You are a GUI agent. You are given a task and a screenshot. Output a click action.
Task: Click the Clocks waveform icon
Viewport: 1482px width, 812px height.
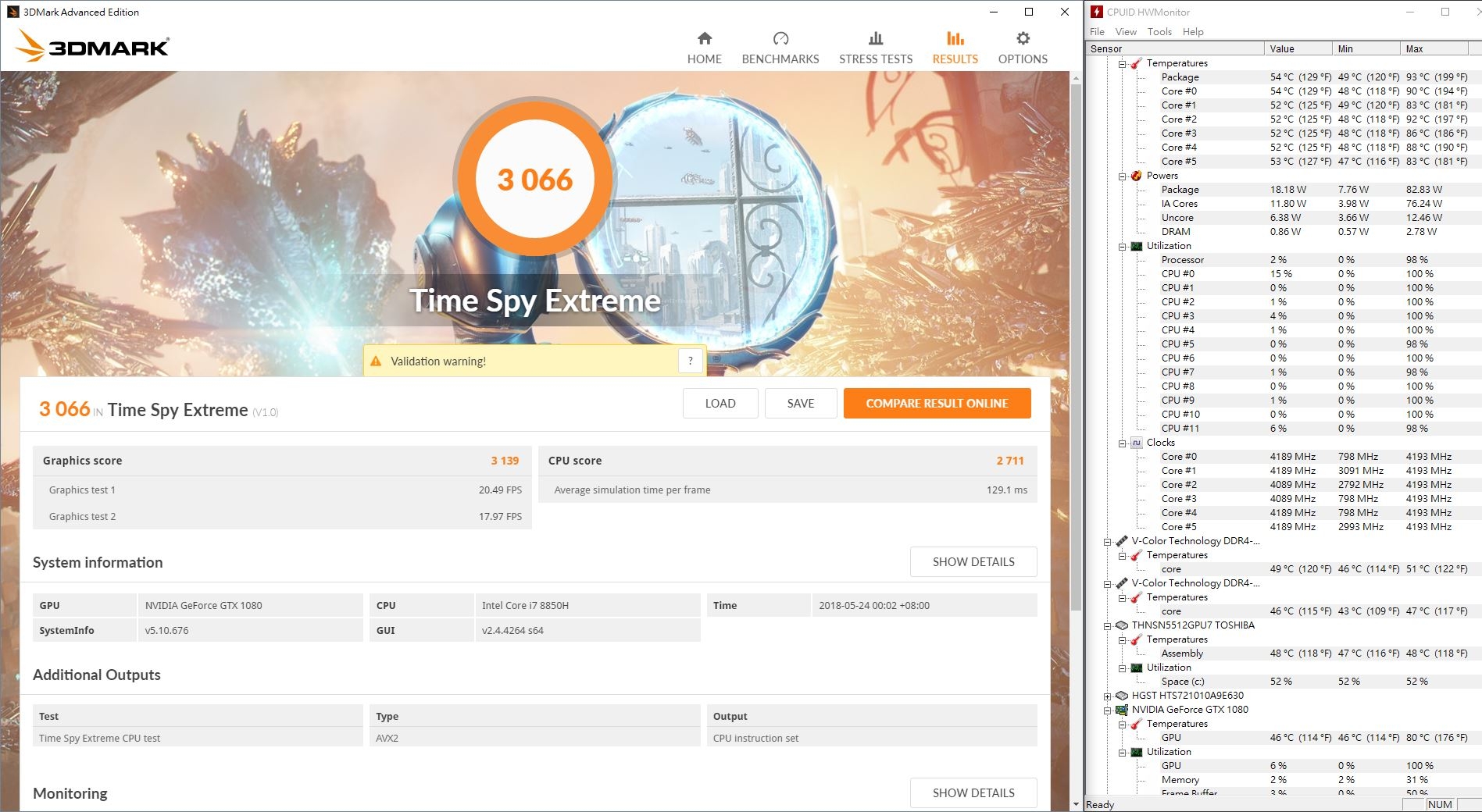tap(1137, 443)
